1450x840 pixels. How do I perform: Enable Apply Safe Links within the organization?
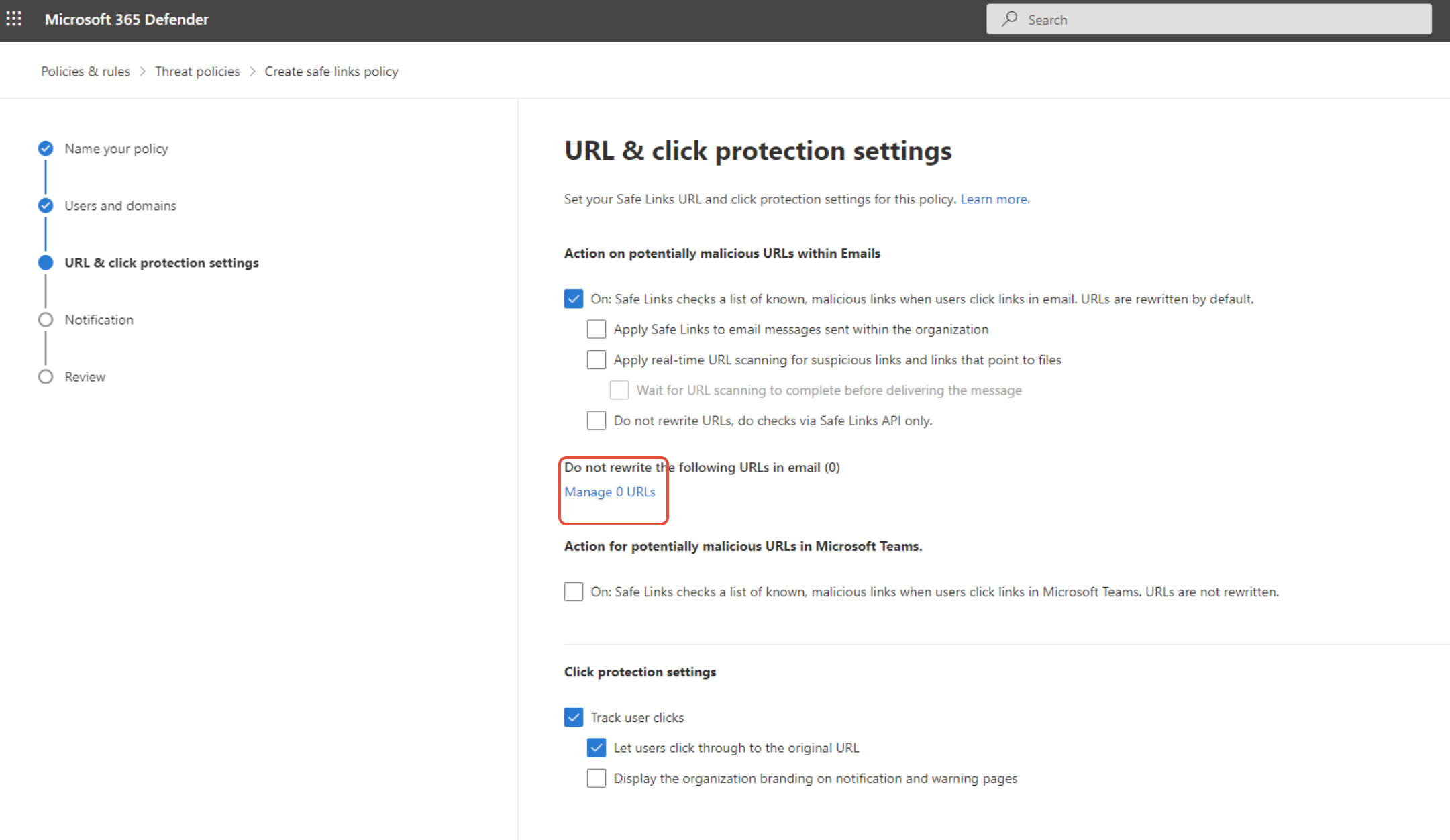596,329
